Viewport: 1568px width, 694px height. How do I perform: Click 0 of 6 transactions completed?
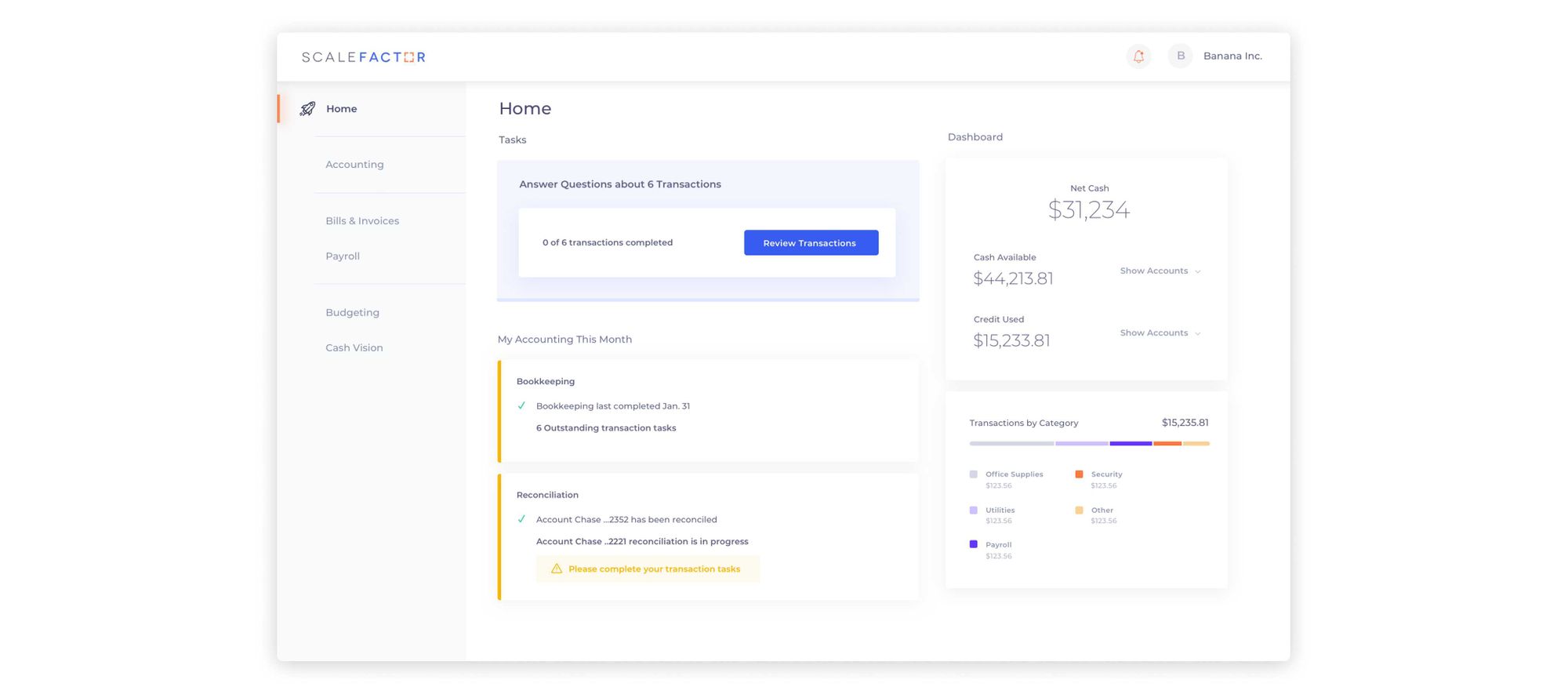coord(608,243)
